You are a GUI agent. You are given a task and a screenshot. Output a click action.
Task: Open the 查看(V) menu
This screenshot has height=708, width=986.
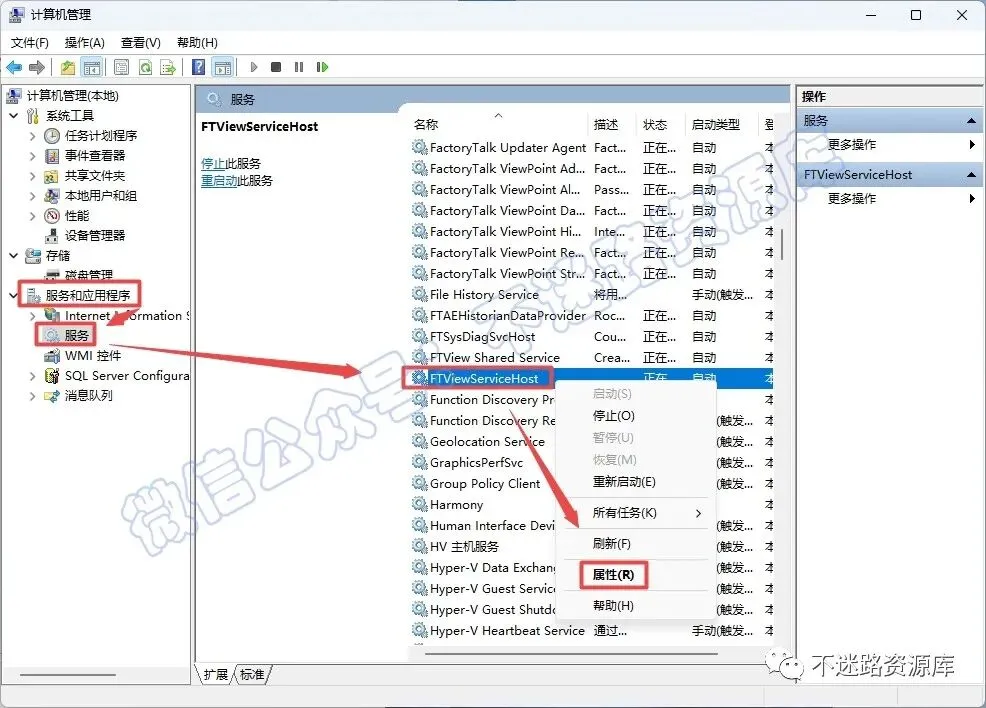pyautogui.click(x=140, y=43)
